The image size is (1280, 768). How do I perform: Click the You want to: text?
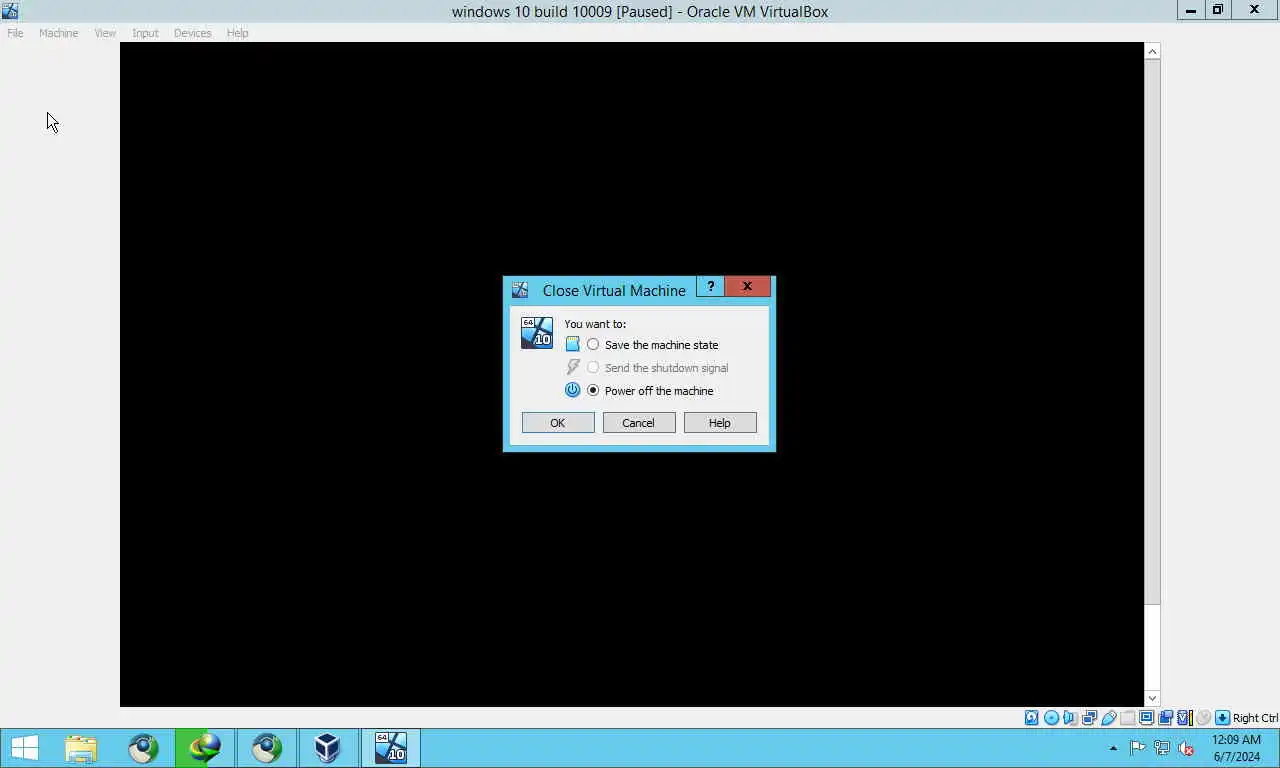pyautogui.click(x=595, y=324)
